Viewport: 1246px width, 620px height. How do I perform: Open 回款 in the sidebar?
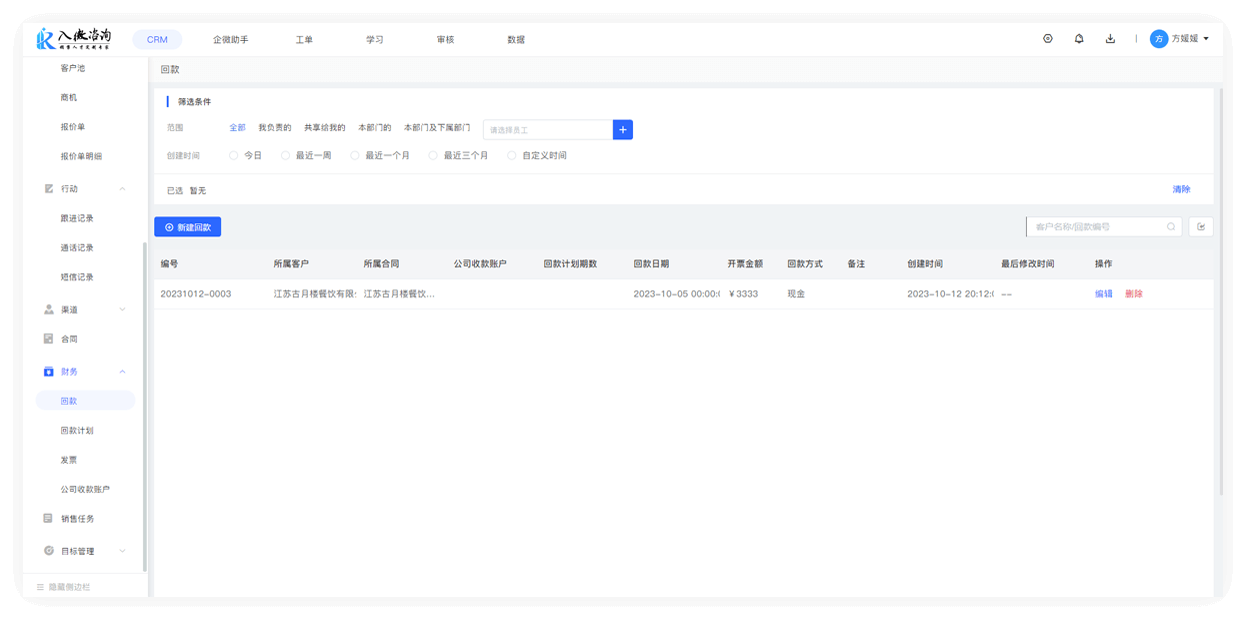(85, 401)
